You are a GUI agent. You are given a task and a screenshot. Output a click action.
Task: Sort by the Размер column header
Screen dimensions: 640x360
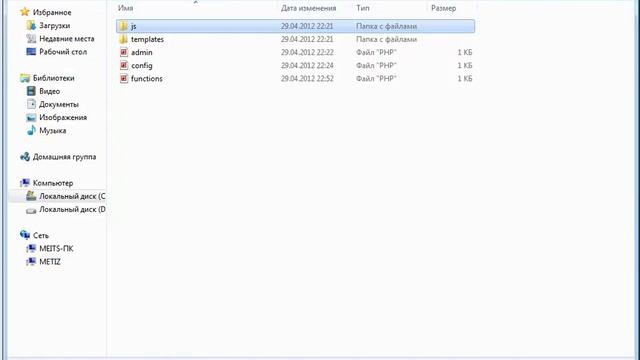[443, 8]
